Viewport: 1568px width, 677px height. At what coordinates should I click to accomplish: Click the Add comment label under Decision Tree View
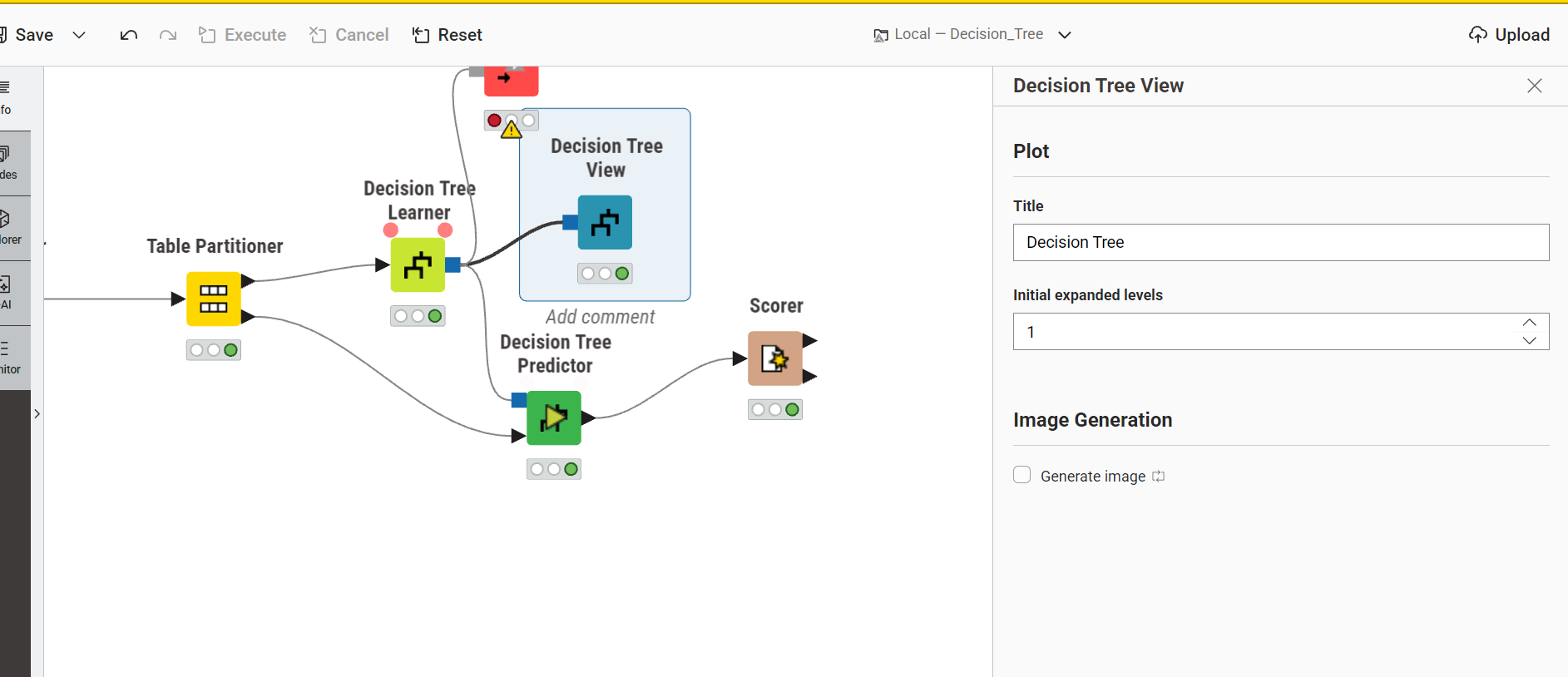600,317
